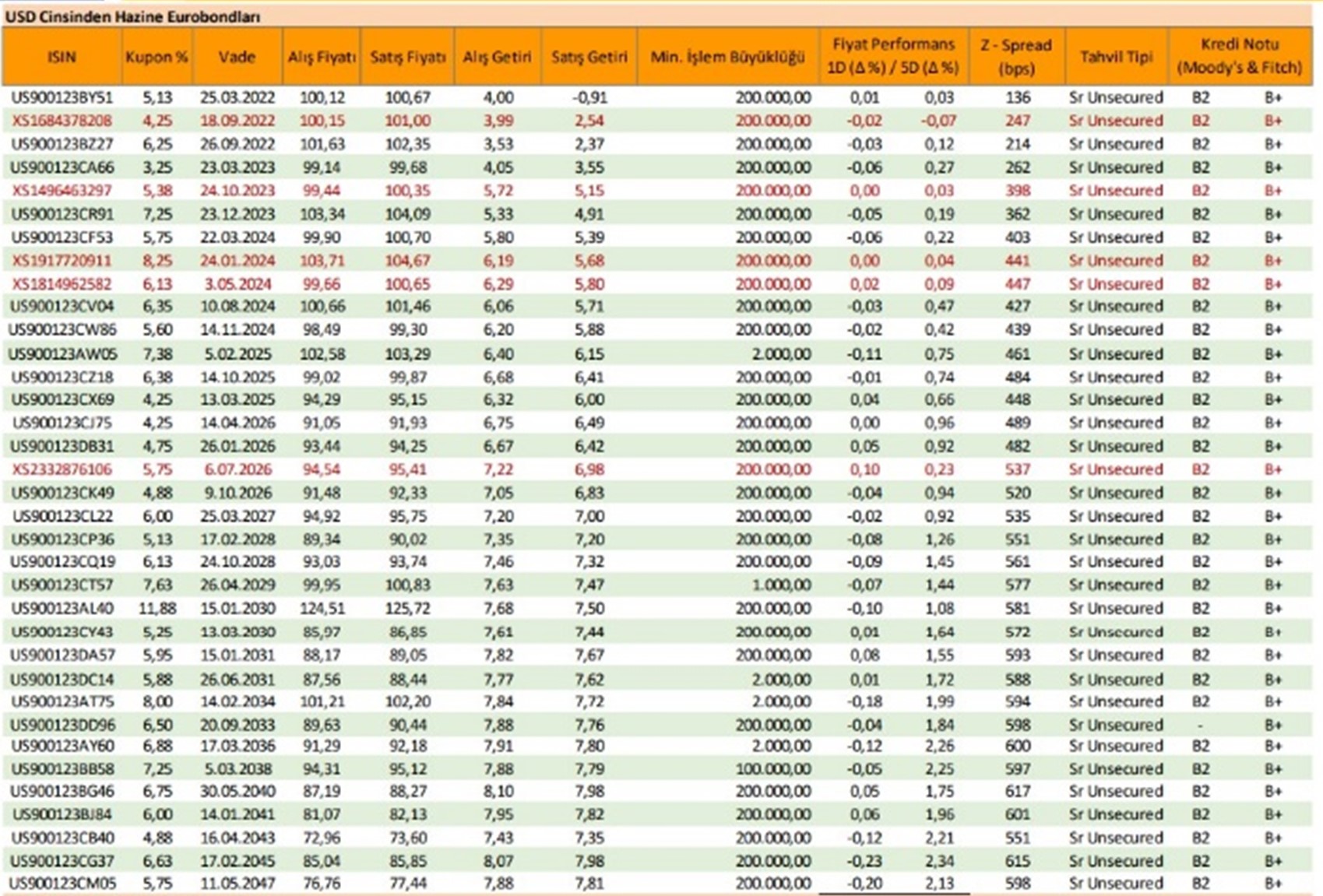The width and height of the screenshot is (1323, 896).
Task: Select the Kredi Notu column header
Action: [1240, 57]
